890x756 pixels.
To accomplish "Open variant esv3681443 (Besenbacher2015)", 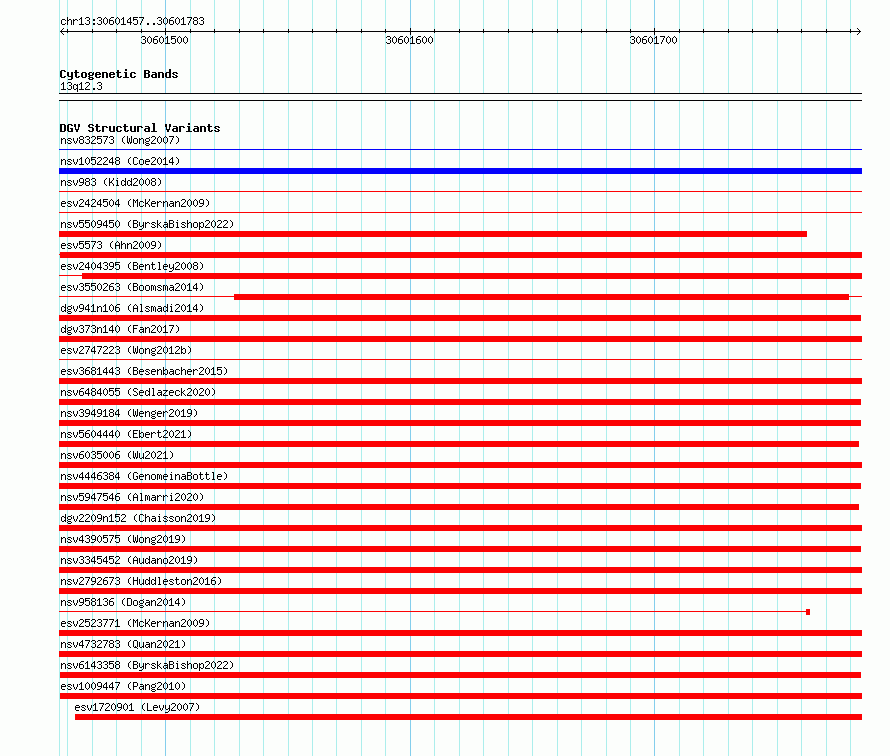I will click(x=144, y=371).
